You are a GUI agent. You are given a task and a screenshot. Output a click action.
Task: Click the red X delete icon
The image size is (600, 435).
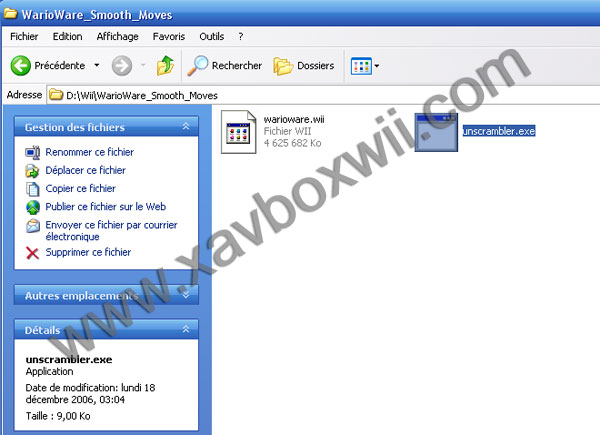coord(33,253)
